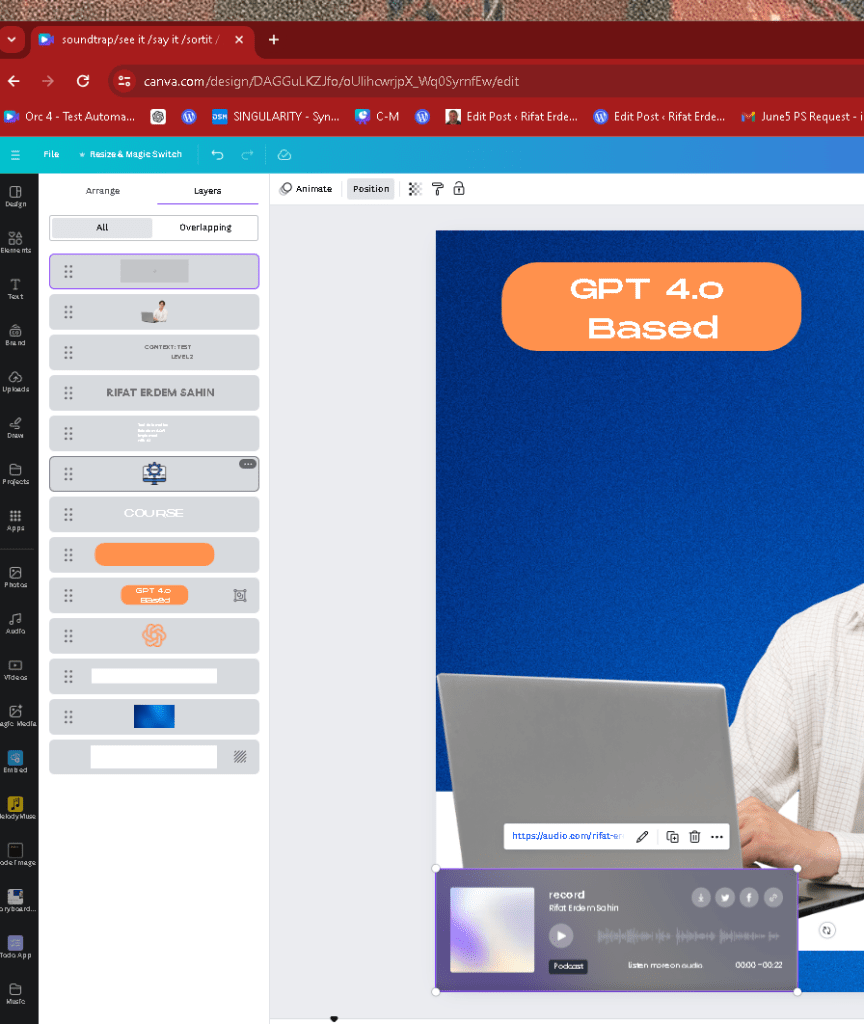Open Resize & Magic Switch
This screenshot has width=864, height=1024.
click(130, 154)
